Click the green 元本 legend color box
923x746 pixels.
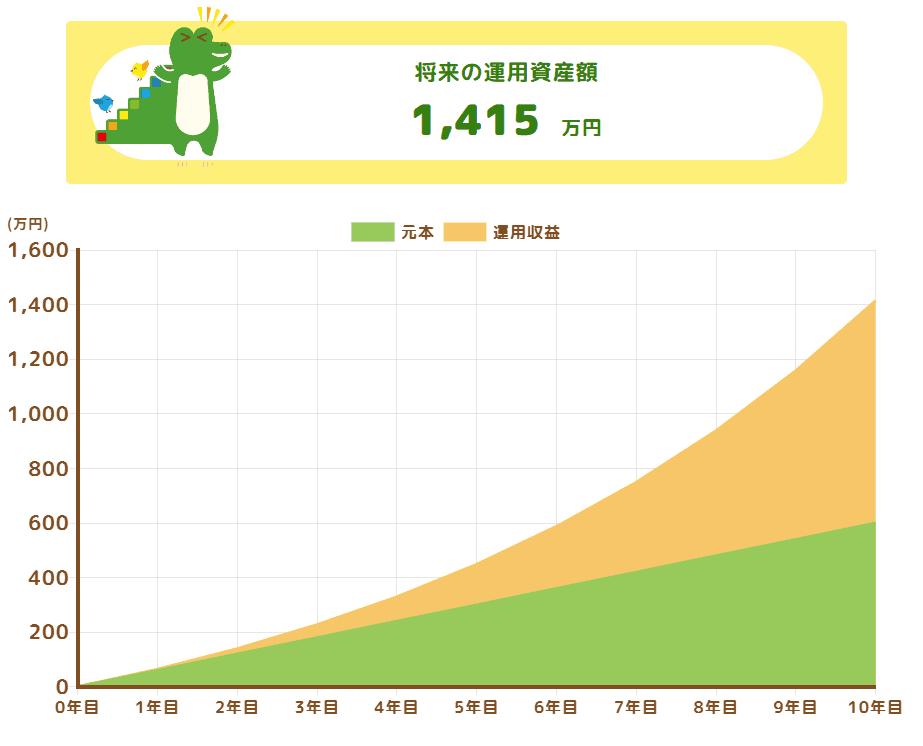click(x=372, y=232)
